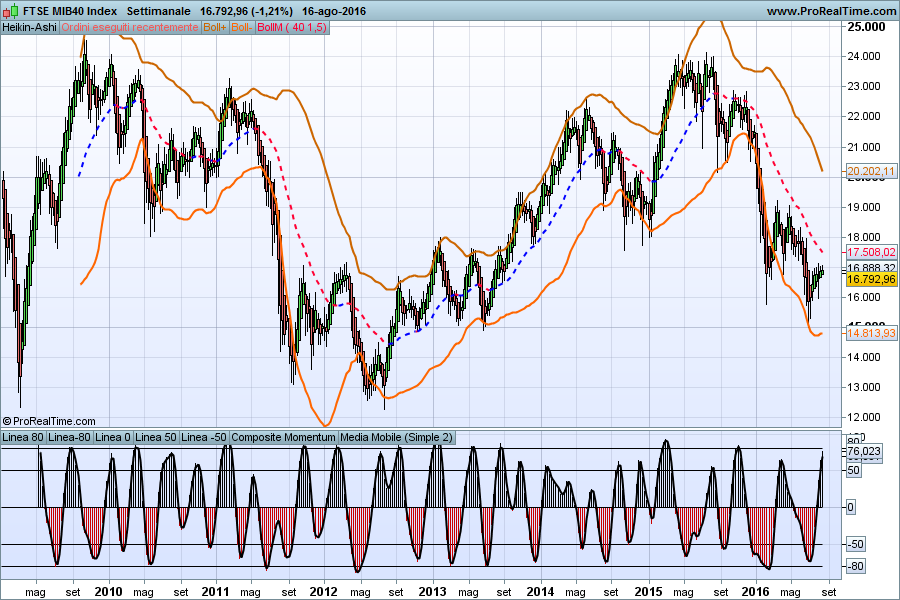Click the orange 14.813,93 lower band price label
Viewport: 900px width, 600px height.
(871, 333)
